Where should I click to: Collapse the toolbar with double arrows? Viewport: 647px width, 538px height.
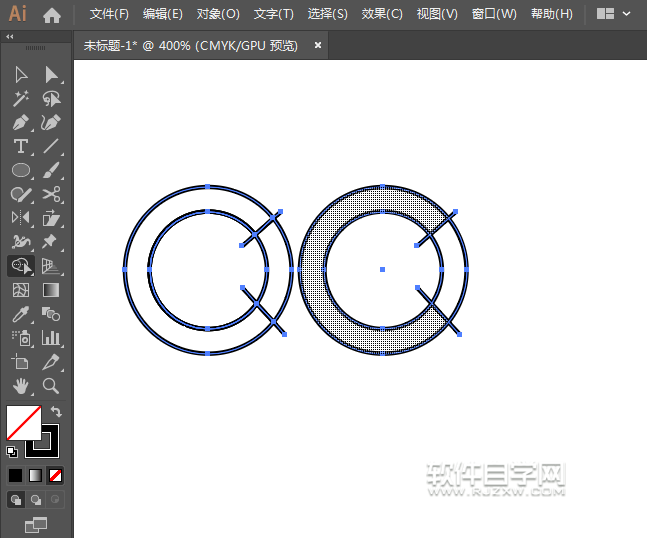pos(9,37)
